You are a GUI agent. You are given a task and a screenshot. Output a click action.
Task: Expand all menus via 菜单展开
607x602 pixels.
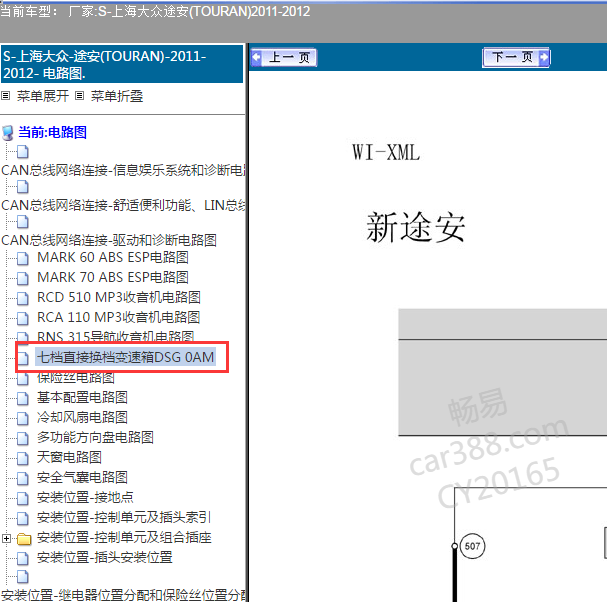click(43, 96)
